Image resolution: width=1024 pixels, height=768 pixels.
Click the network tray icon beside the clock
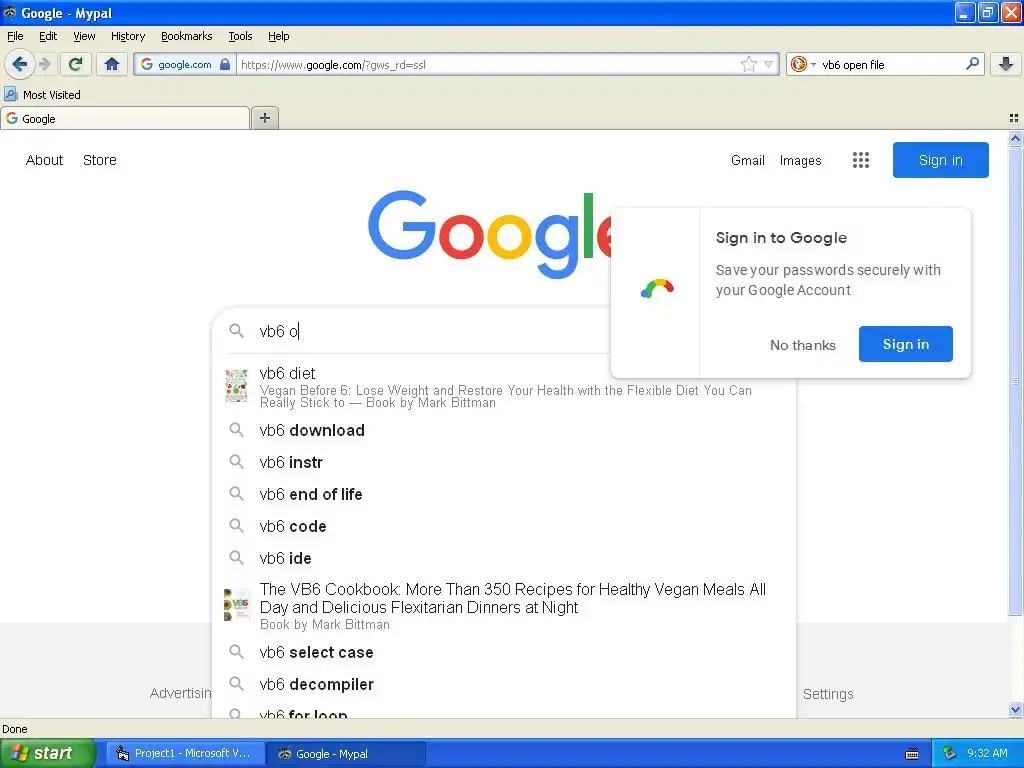949,754
